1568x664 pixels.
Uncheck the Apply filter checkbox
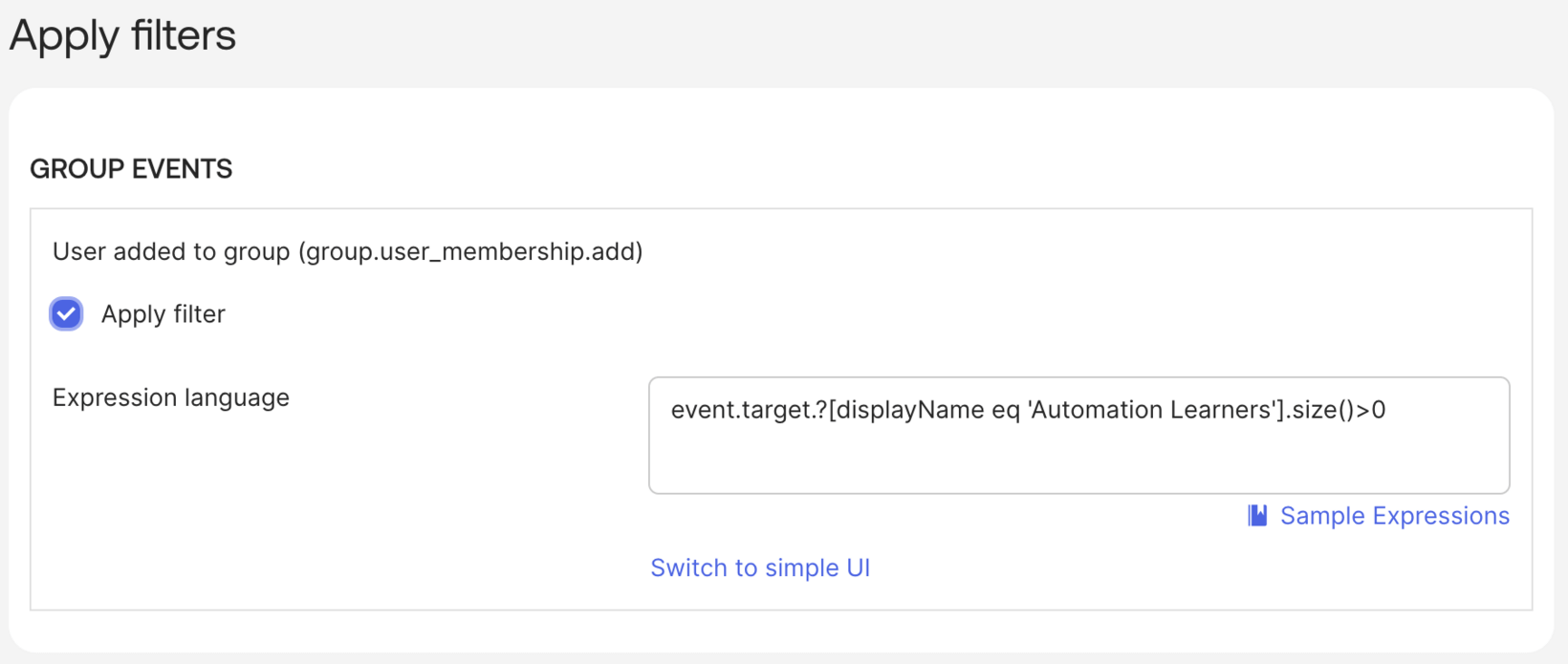[66, 313]
